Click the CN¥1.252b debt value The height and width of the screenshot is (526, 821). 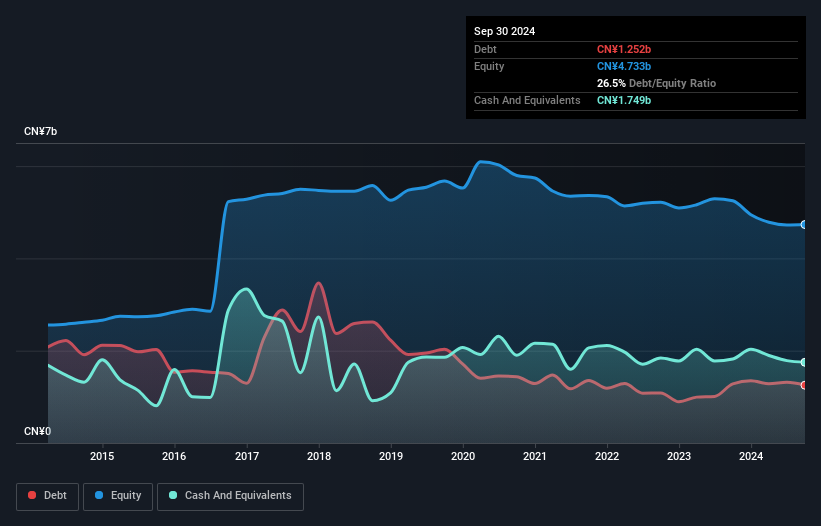(624, 49)
